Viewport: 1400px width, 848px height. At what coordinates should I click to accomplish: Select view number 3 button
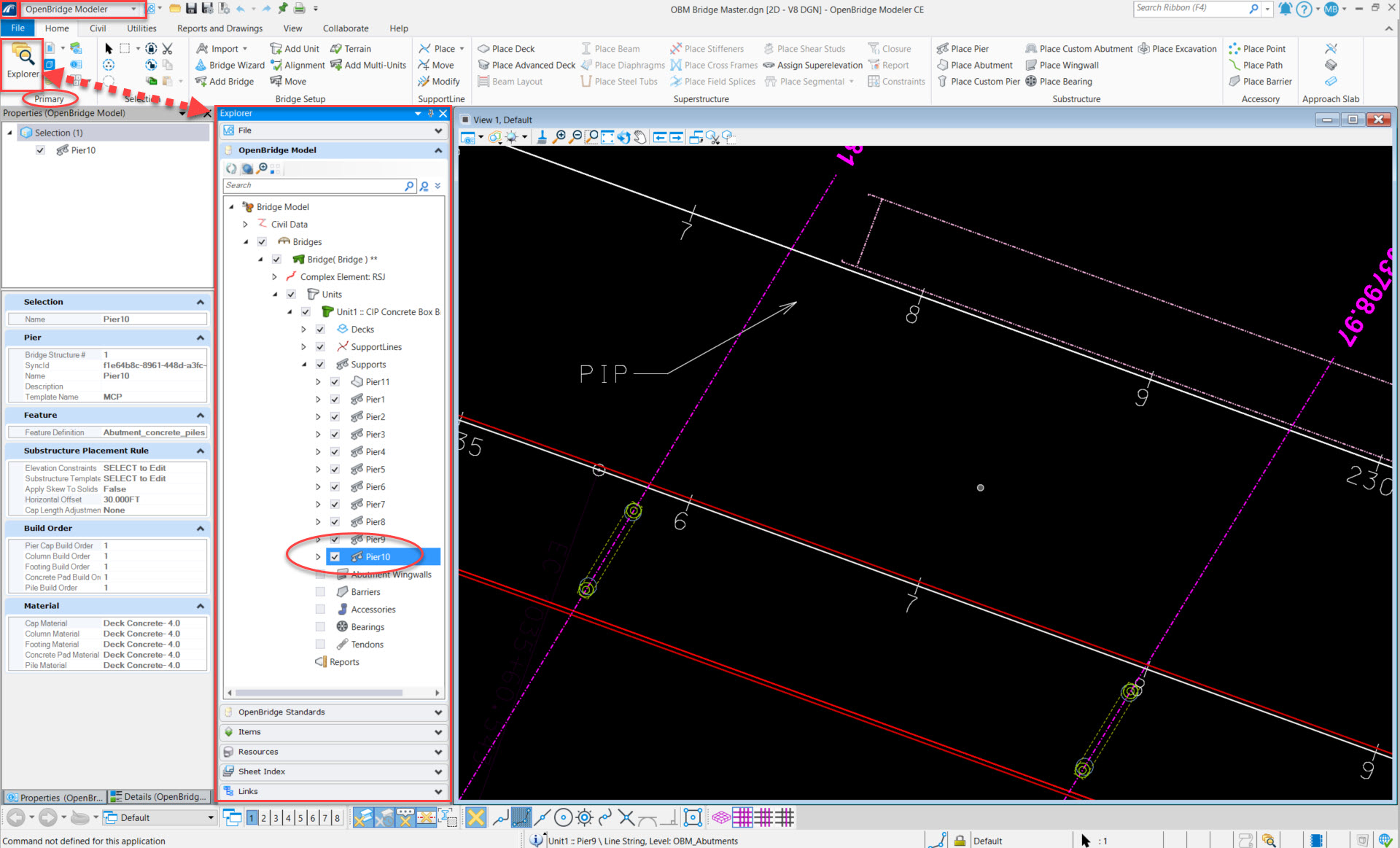(276, 818)
